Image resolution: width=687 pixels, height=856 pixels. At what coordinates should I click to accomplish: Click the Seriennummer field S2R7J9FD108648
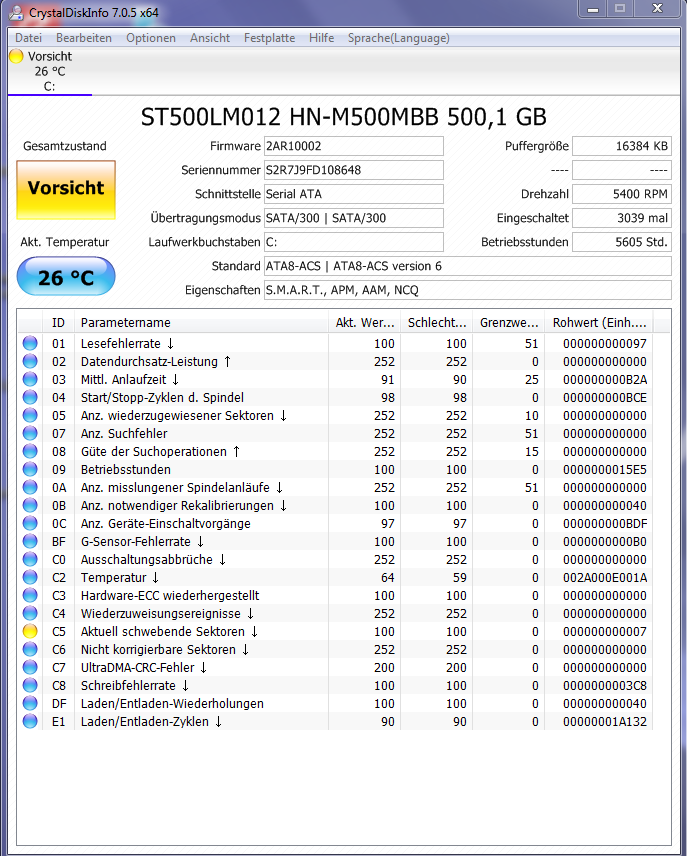(354, 170)
